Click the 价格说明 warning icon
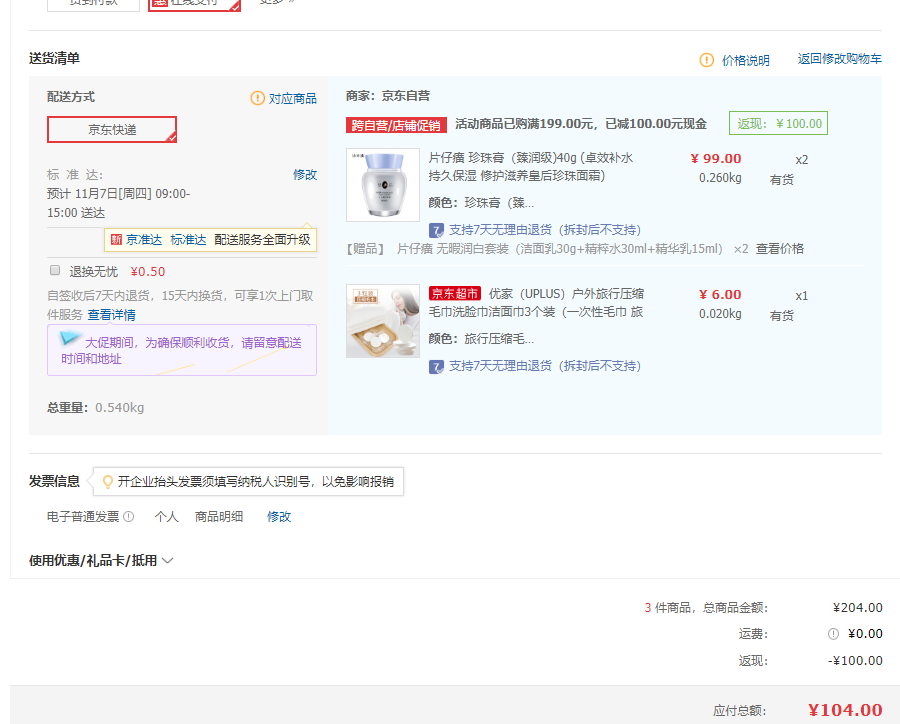The image size is (900, 724). coord(706,60)
